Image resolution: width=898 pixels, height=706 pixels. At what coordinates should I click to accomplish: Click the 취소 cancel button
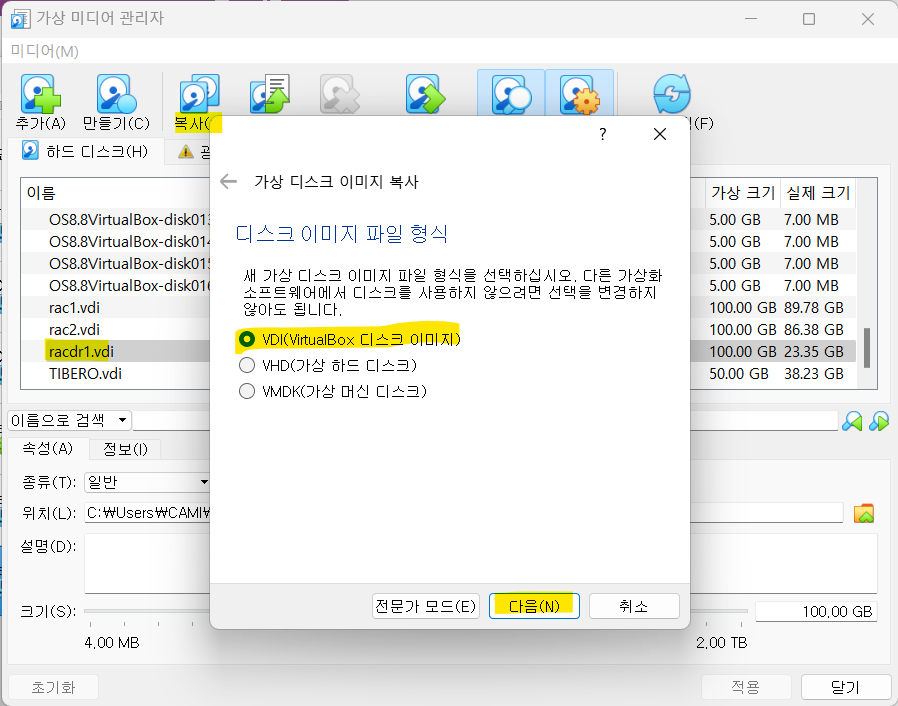point(634,606)
